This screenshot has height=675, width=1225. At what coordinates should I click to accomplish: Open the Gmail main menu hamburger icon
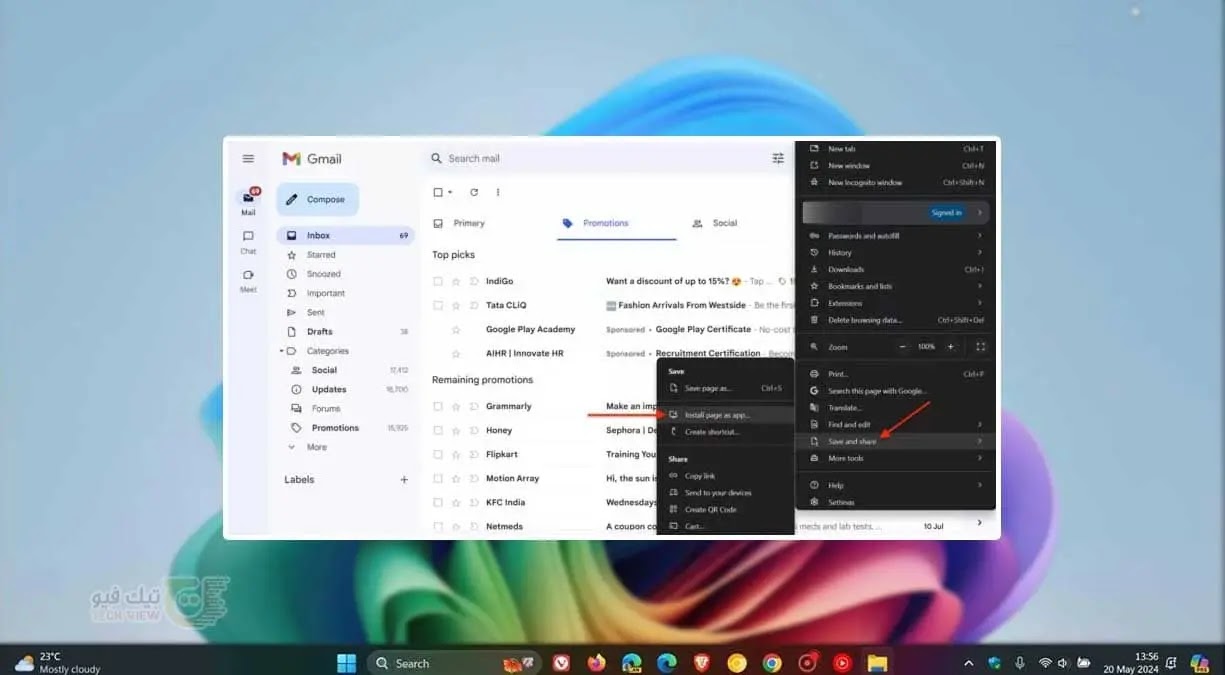click(248, 159)
